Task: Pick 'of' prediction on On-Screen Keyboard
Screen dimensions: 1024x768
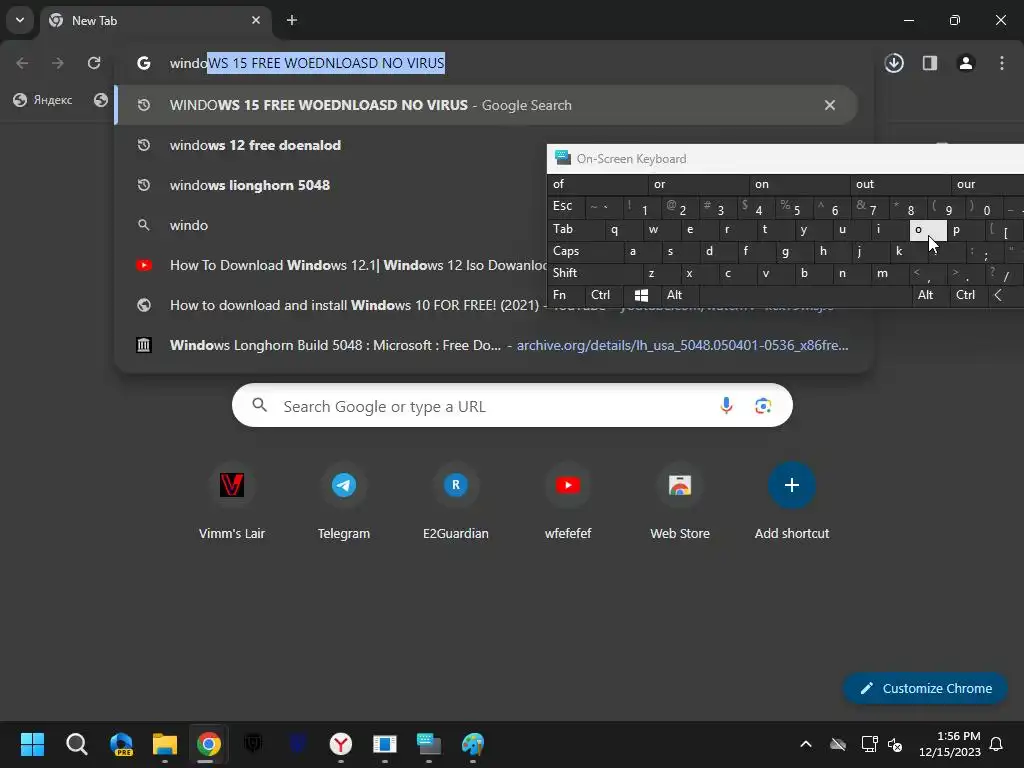Action: [598, 184]
